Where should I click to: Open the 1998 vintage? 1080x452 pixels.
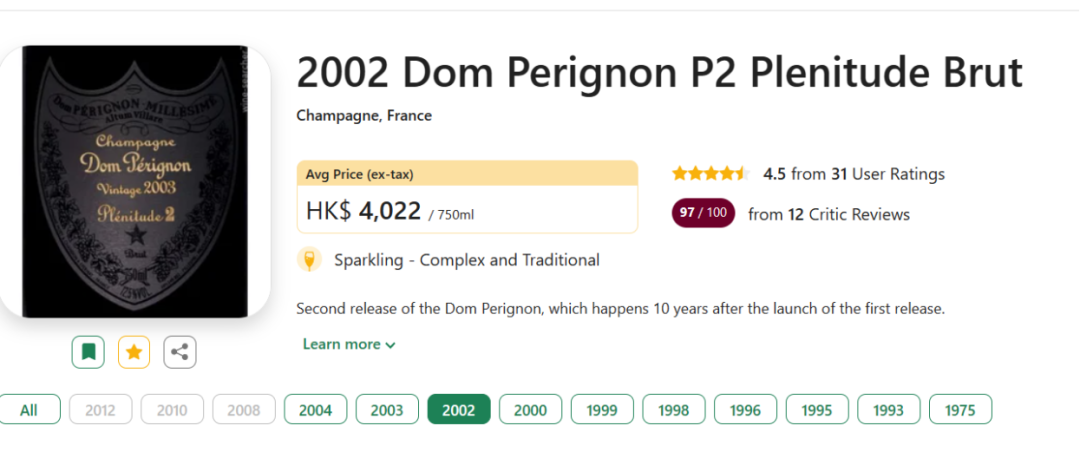(674, 409)
